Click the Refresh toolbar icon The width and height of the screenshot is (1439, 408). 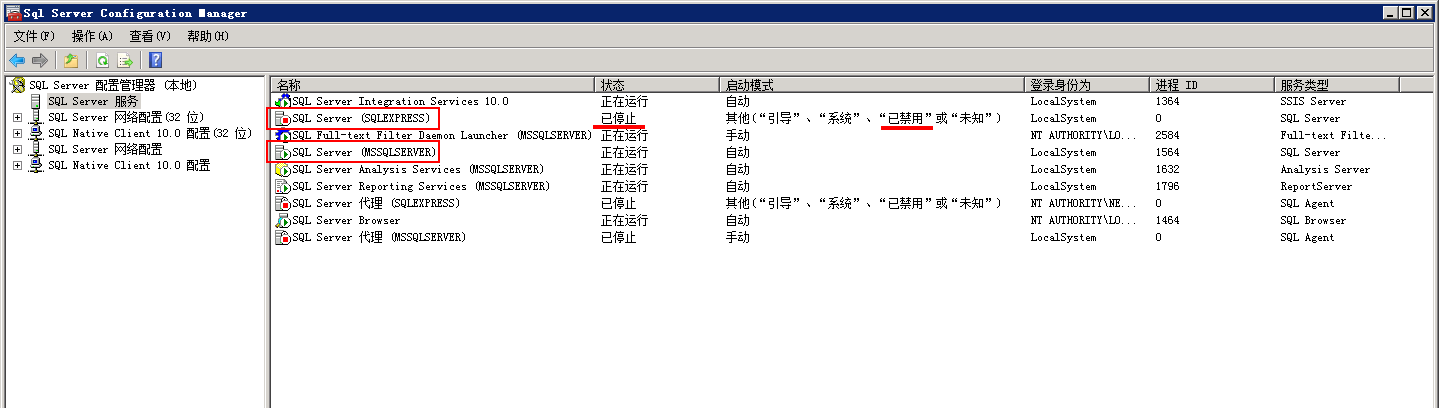click(x=102, y=60)
